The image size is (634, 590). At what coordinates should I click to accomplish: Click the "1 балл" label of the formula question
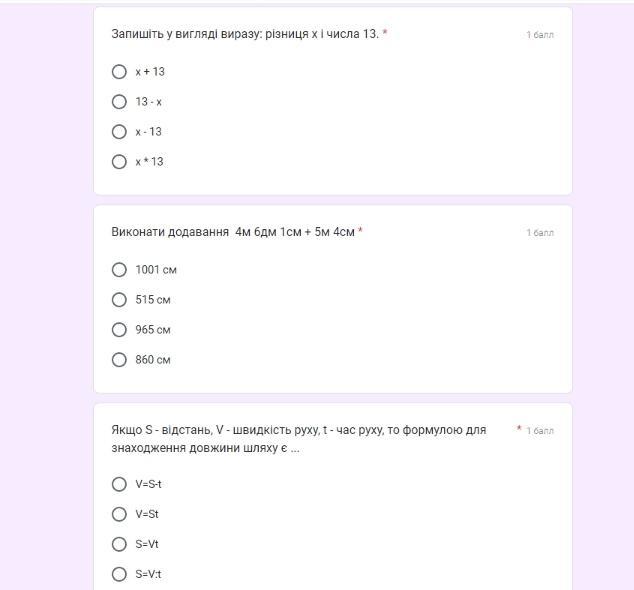click(540, 431)
